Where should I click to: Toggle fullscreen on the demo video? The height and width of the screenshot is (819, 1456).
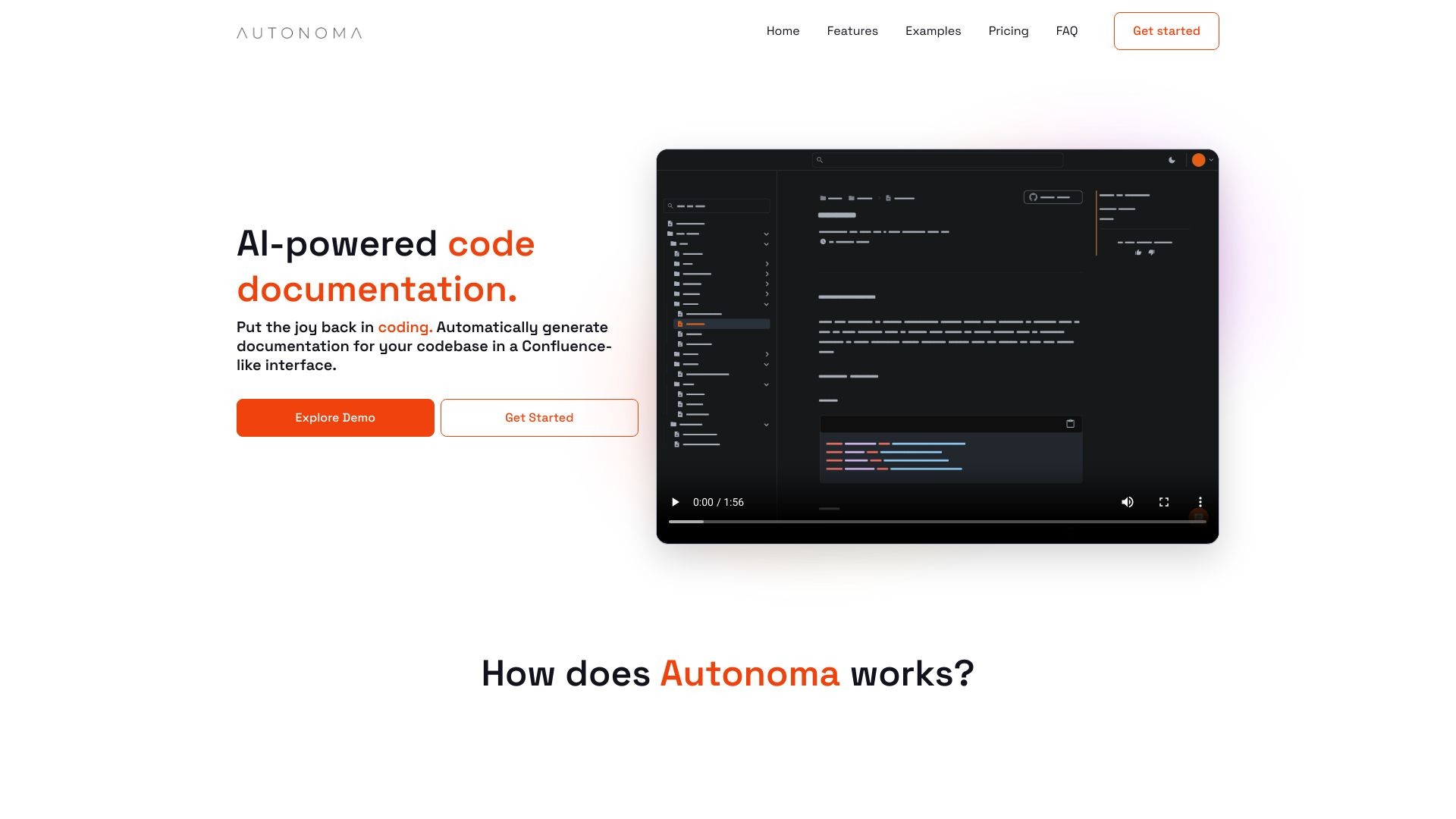coord(1163,501)
